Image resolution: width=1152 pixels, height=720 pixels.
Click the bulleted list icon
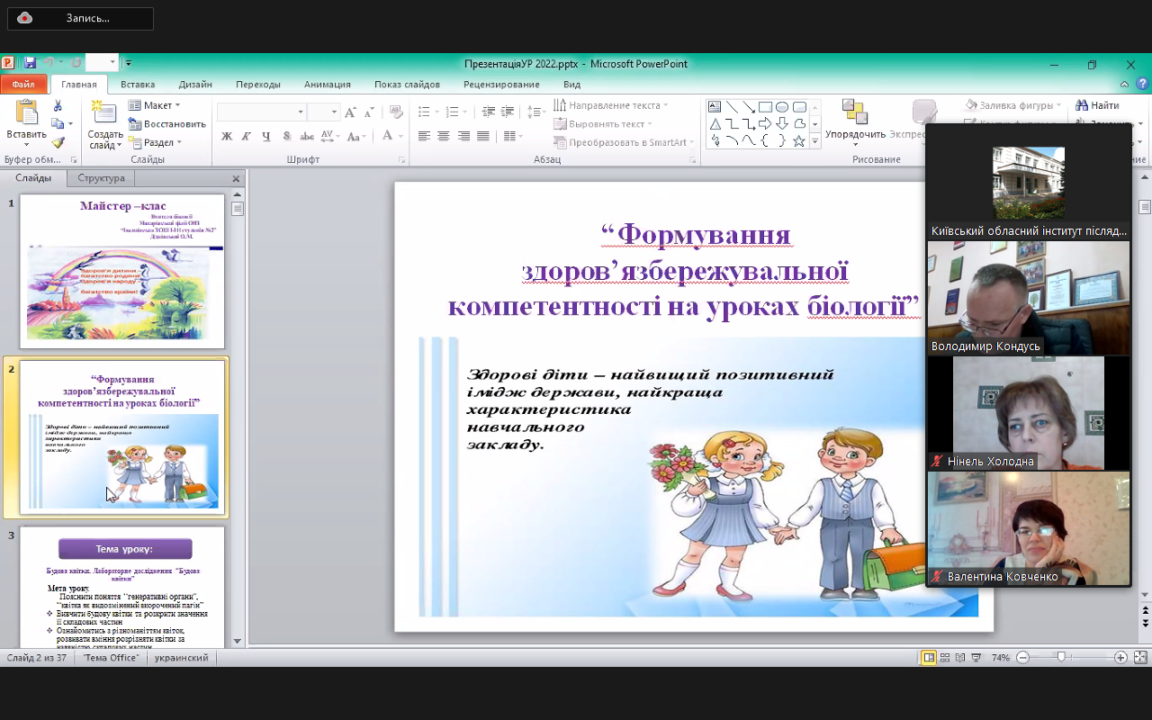click(x=425, y=112)
